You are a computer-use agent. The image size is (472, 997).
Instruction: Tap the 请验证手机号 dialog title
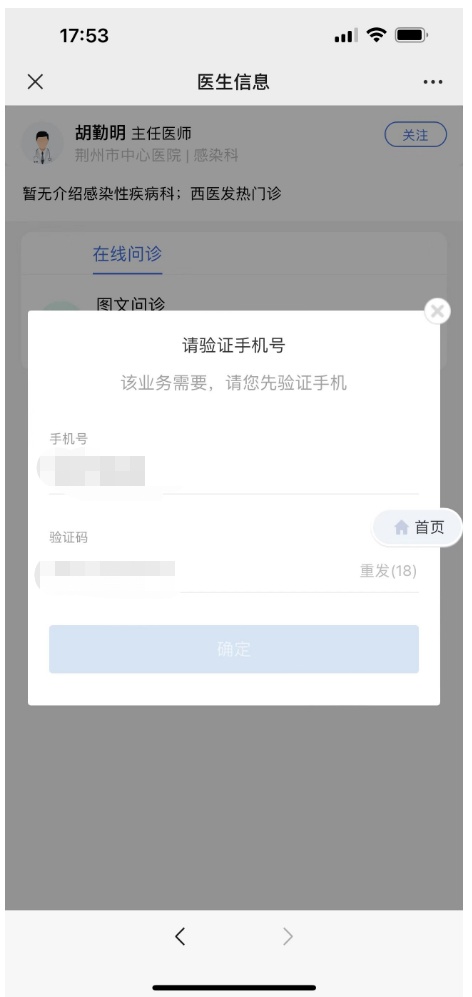[x=233, y=346]
